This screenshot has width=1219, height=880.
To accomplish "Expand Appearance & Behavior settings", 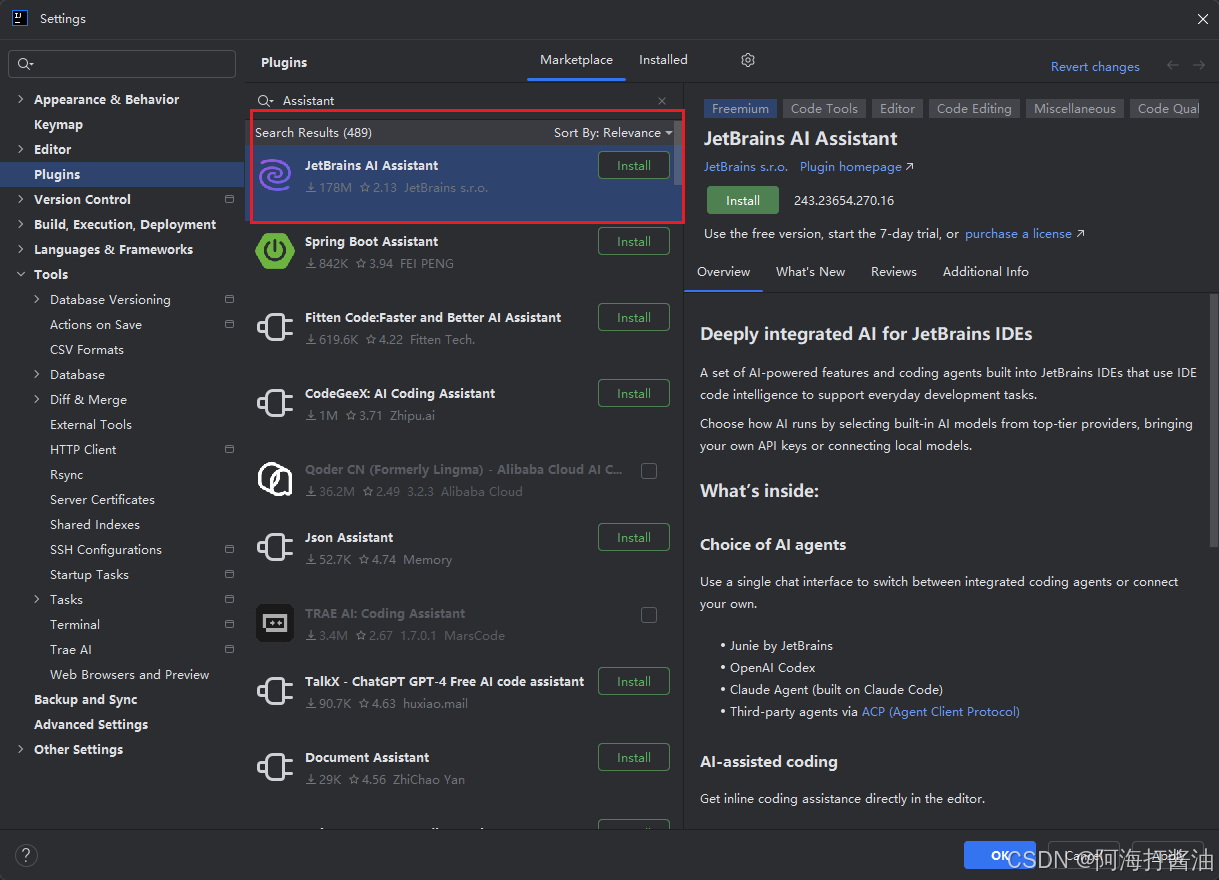I will click(x=21, y=100).
